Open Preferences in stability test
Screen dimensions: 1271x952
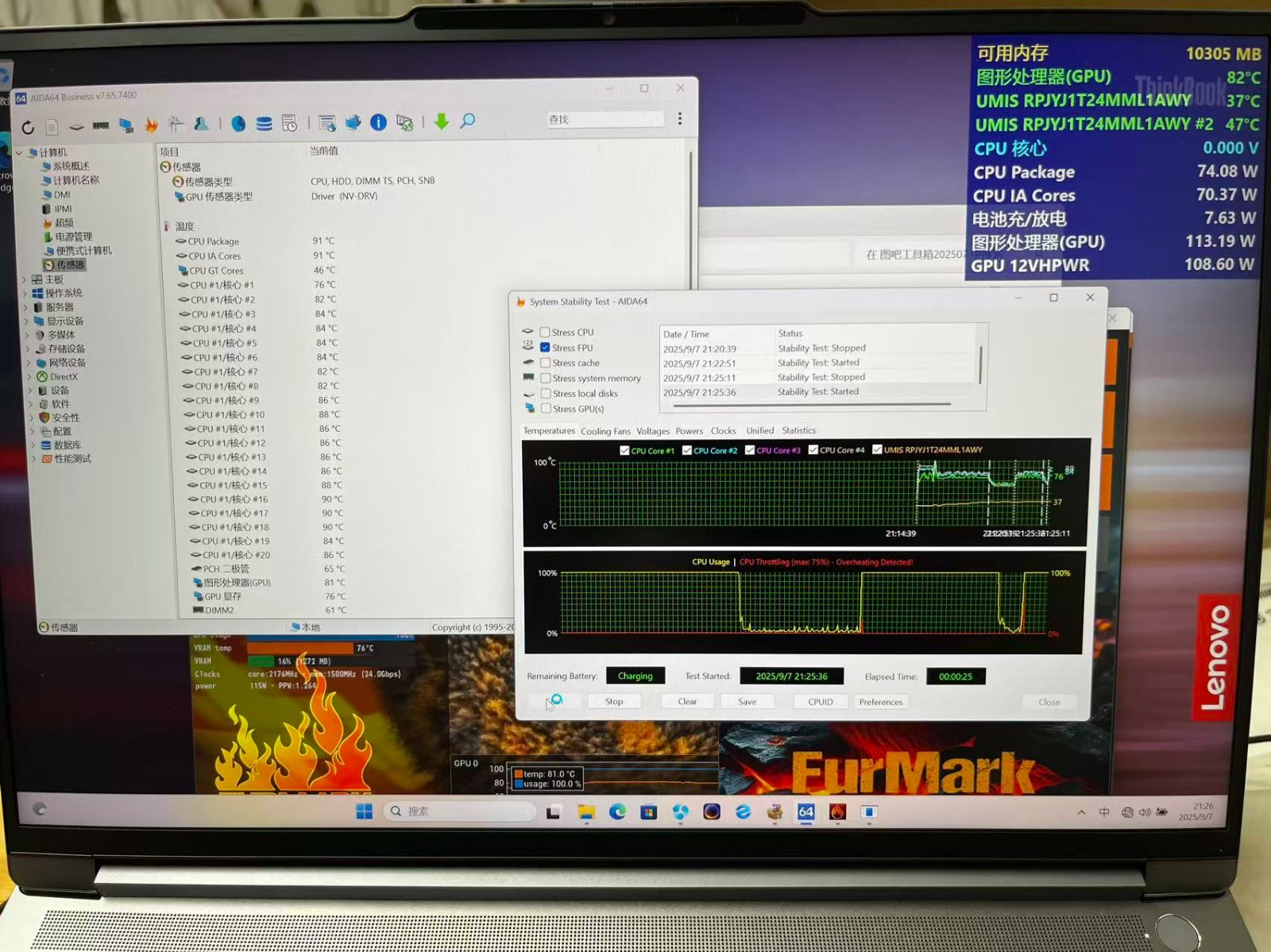click(881, 702)
